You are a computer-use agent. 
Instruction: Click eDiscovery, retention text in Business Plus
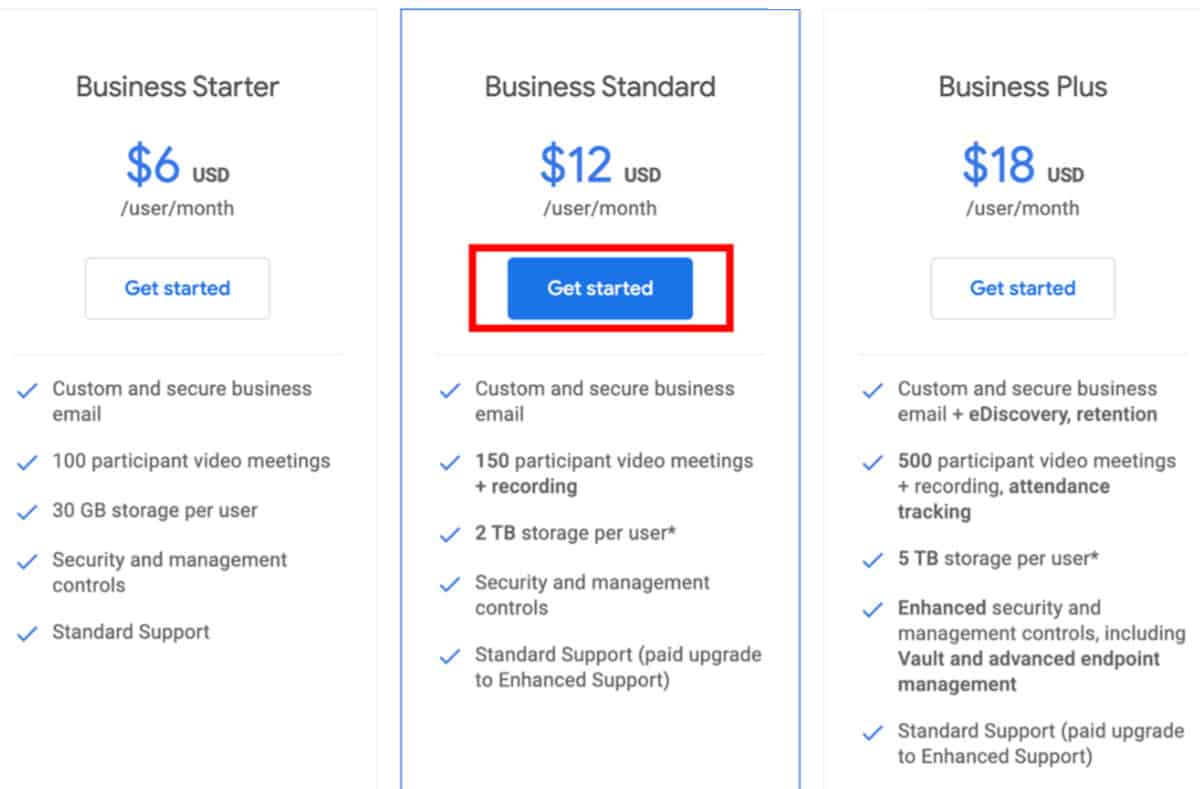(1062, 414)
